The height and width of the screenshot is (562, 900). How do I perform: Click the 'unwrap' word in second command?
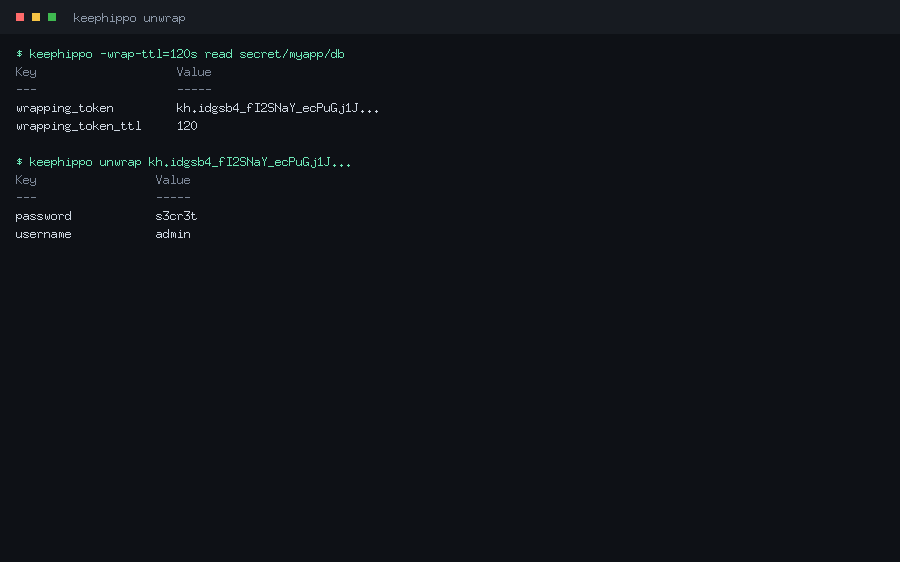point(120,162)
